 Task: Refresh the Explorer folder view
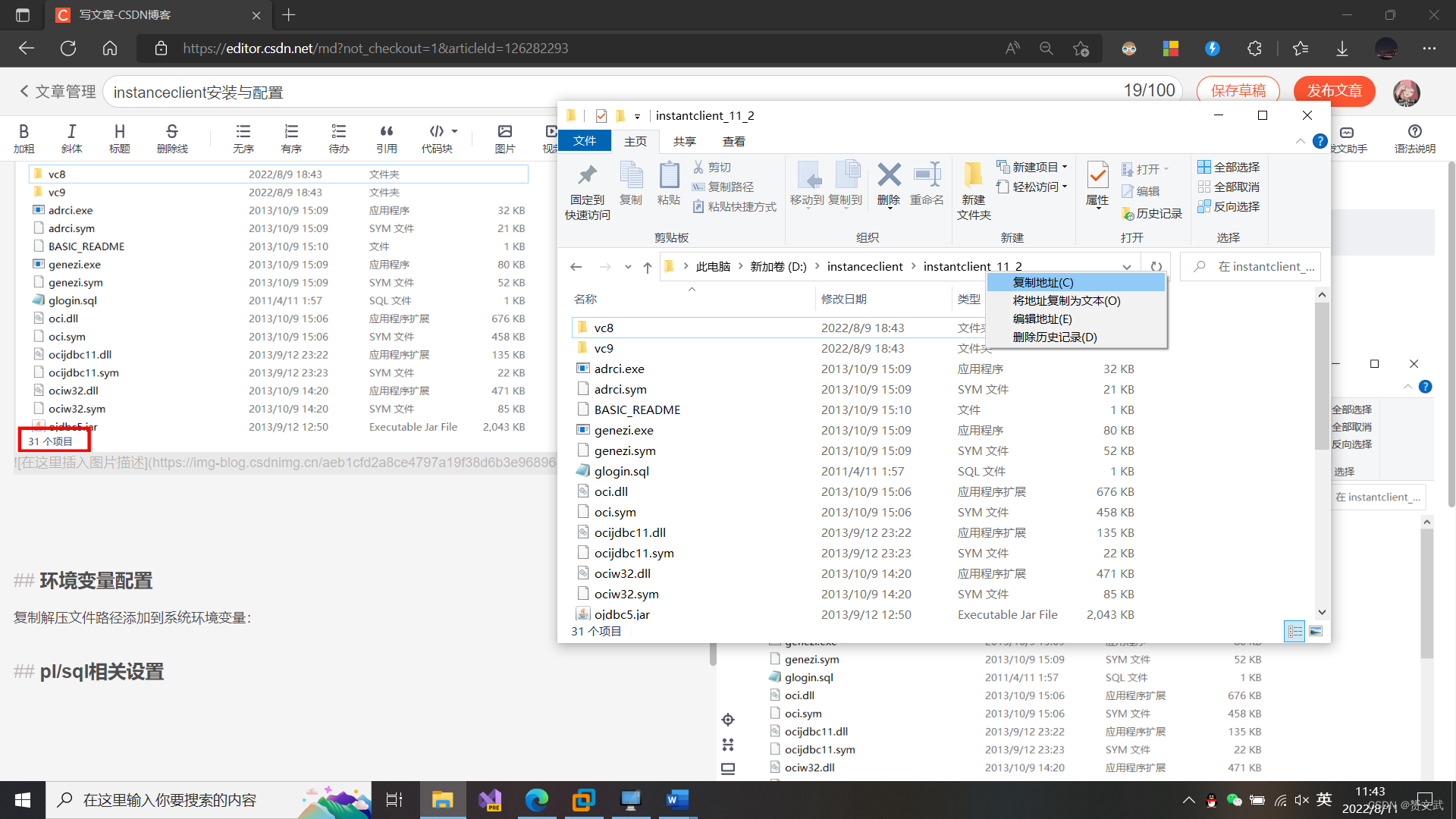(1156, 266)
